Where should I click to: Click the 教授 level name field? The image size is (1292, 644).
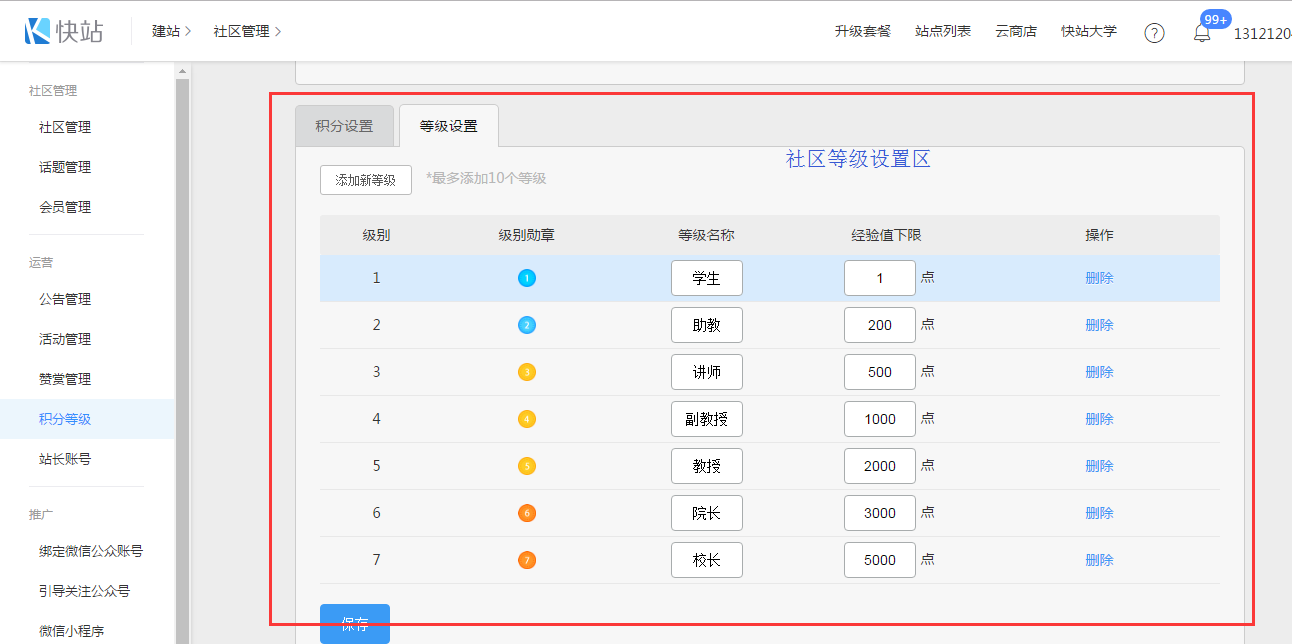click(706, 466)
